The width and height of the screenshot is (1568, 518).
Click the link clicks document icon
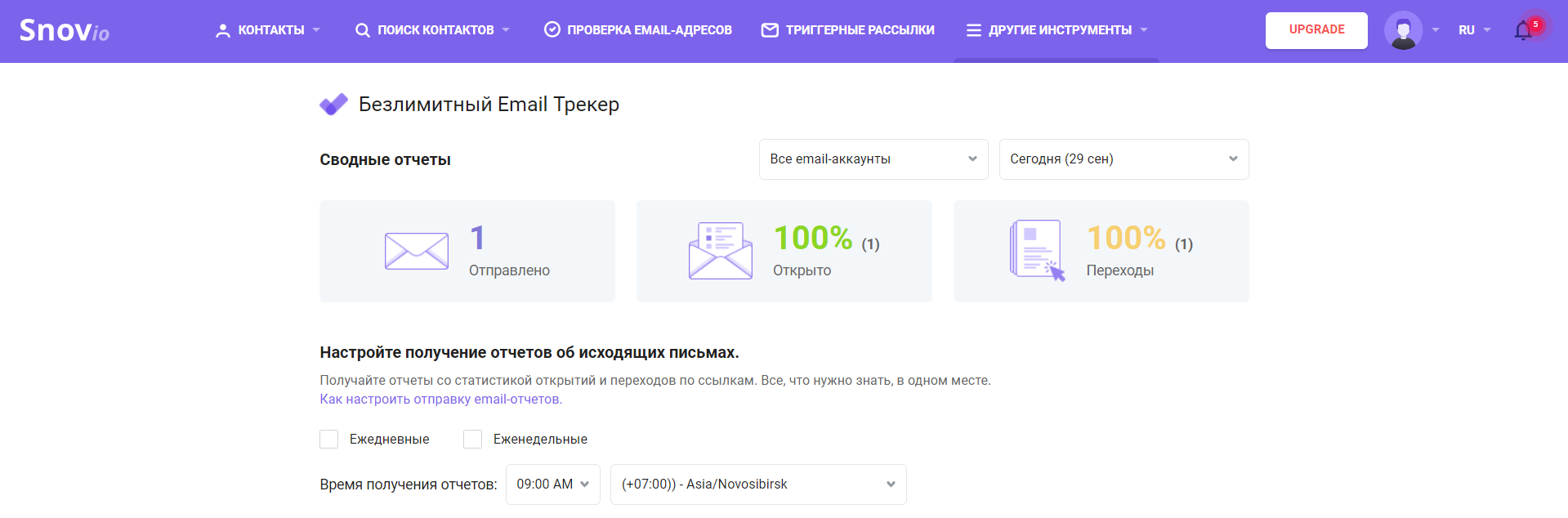click(x=1037, y=251)
